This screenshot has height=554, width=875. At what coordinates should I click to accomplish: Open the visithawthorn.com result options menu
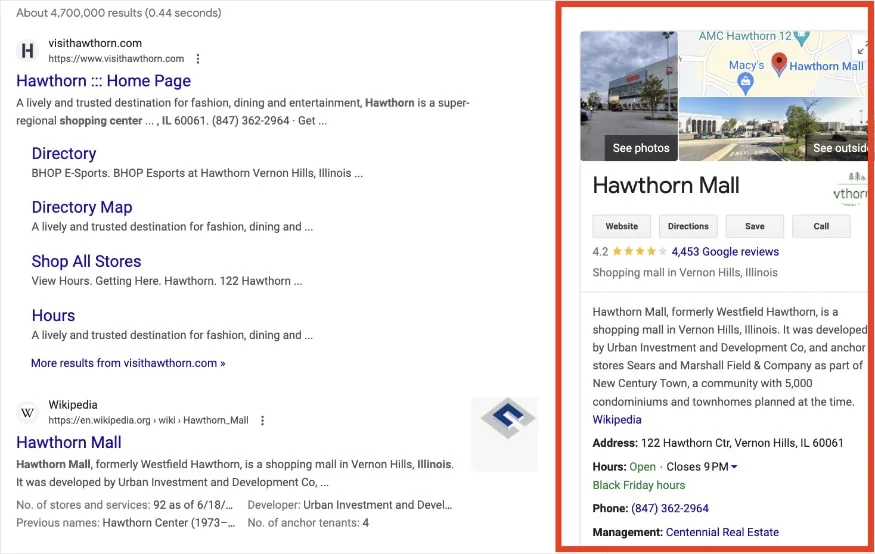(x=198, y=59)
